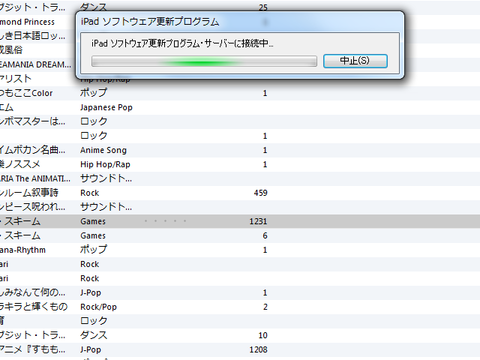Click the green server connection progress bar
This screenshot has width=480, height=360.
[x=204, y=62]
